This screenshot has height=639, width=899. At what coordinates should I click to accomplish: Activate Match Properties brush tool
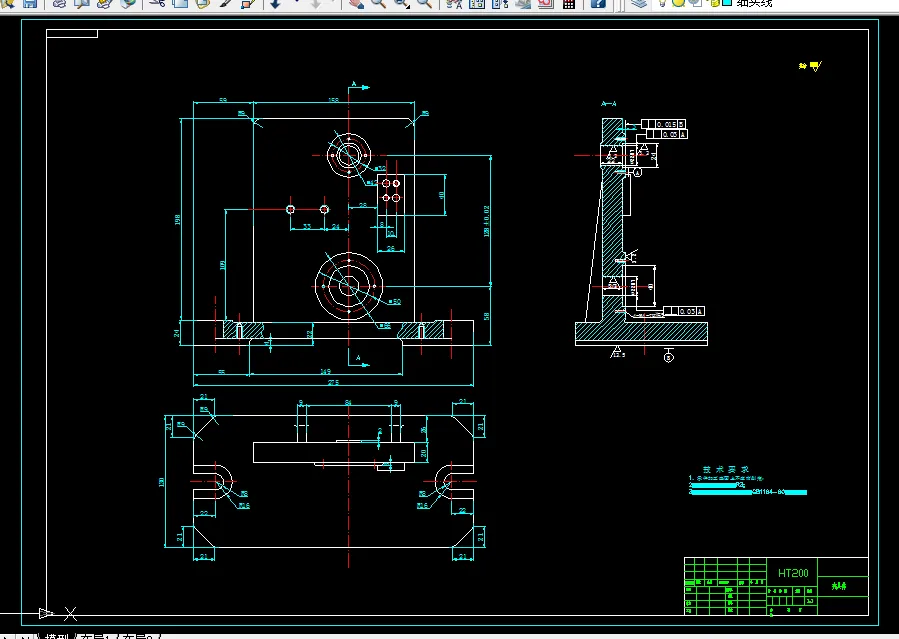tap(225, 3)
